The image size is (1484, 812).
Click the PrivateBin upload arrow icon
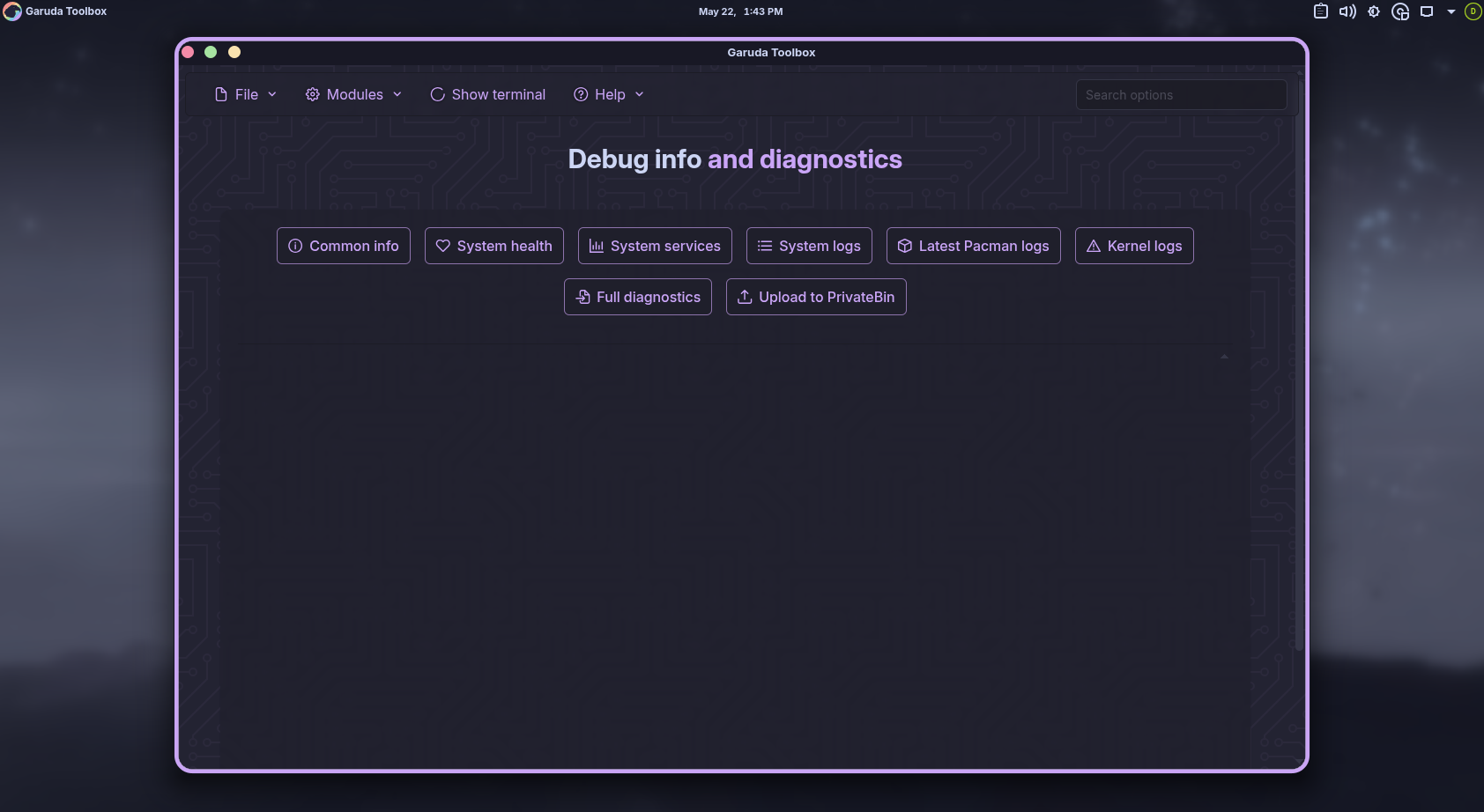(745, 297)
